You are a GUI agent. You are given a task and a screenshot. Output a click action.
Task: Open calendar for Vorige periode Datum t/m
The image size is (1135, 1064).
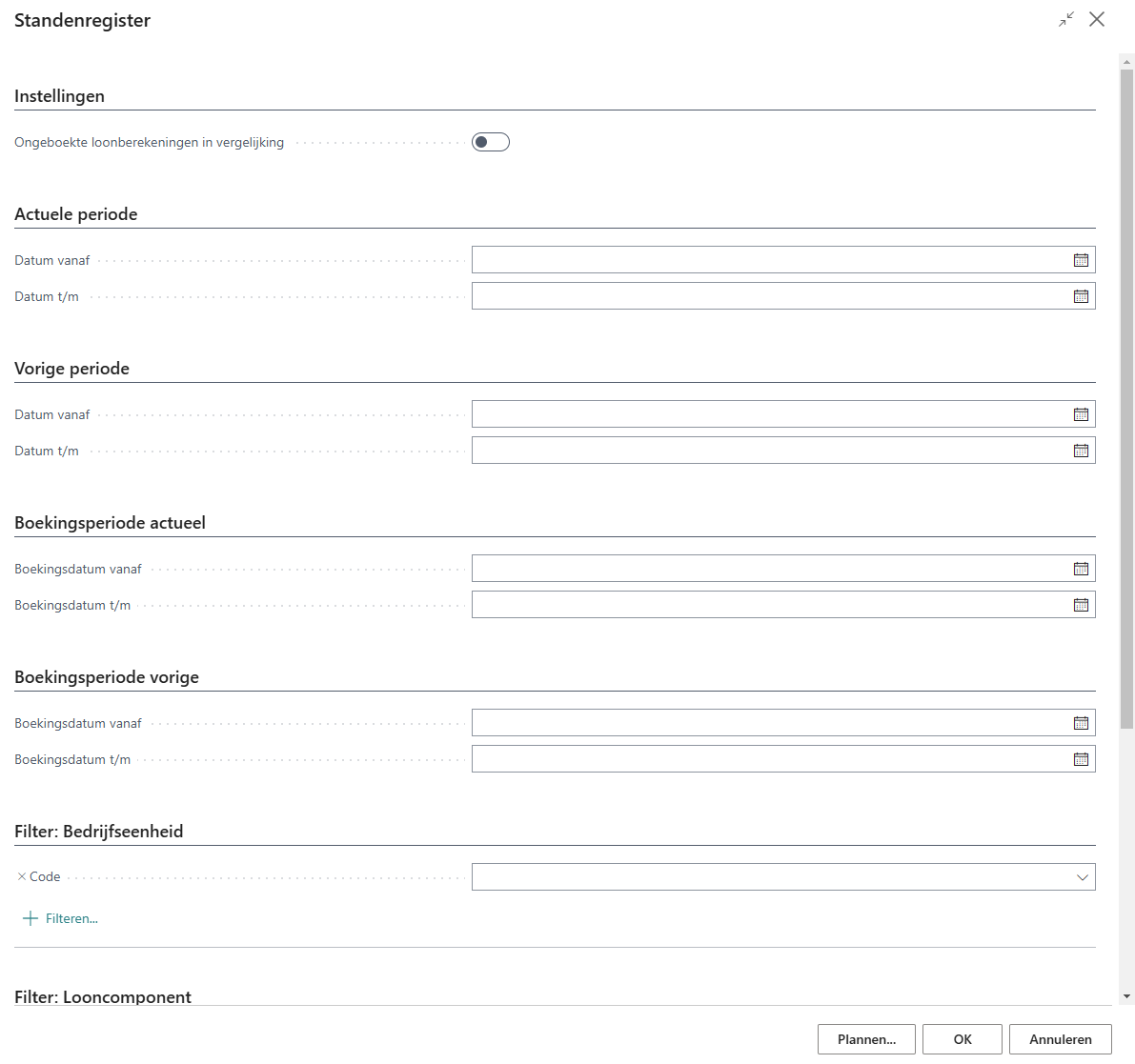(1081, 451)
